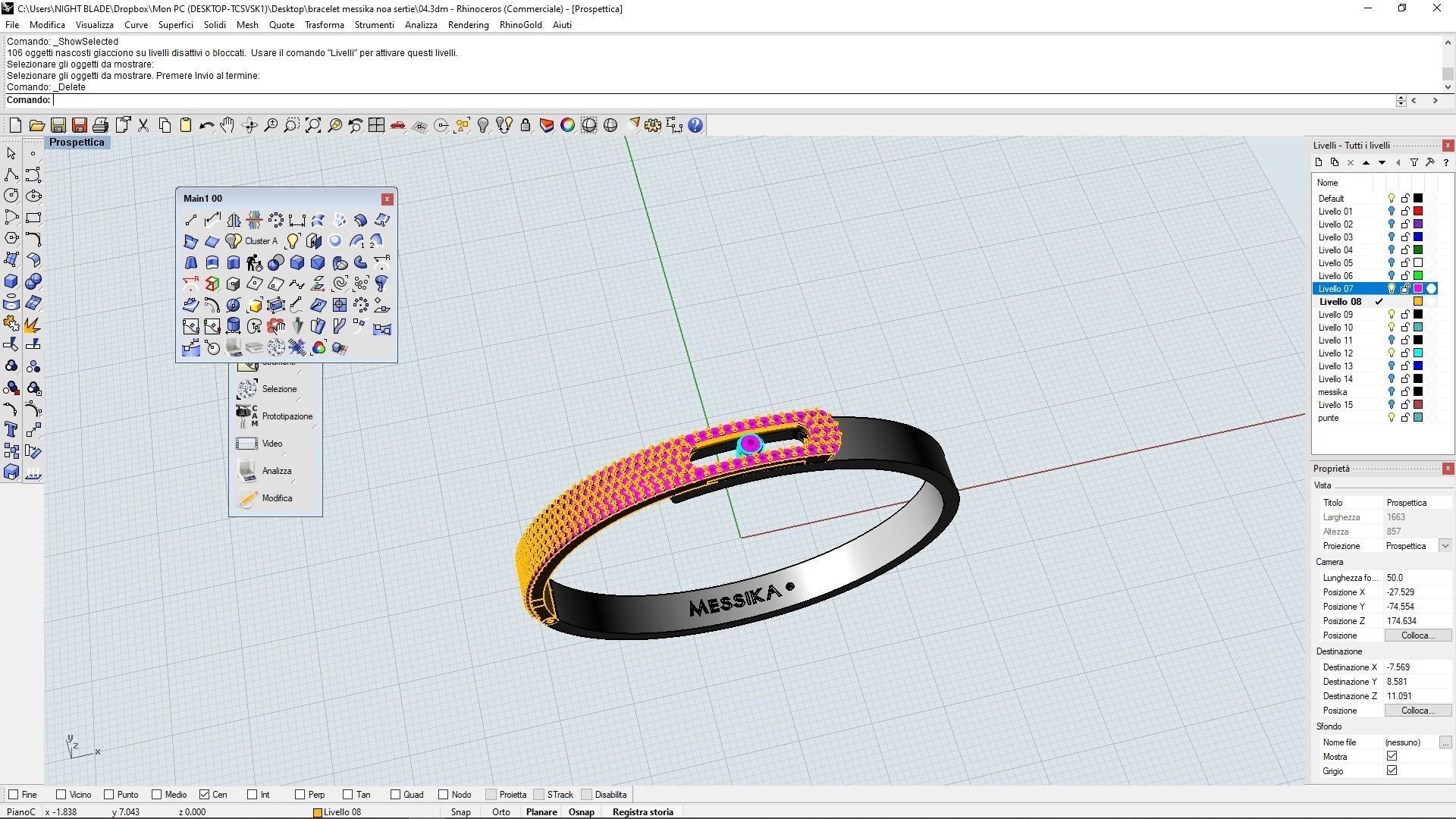The height and width of the screenshot is (819, 1456).
Task: Enable the Medio osnap checkbox
Action: point(156,795)
